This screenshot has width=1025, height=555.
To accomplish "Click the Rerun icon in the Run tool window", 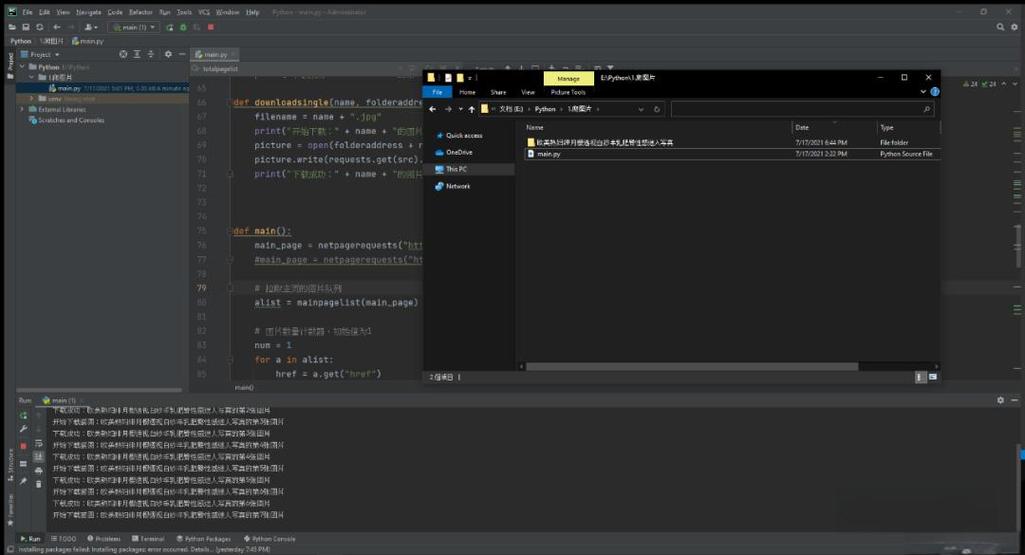I will (x=24, y=416).
